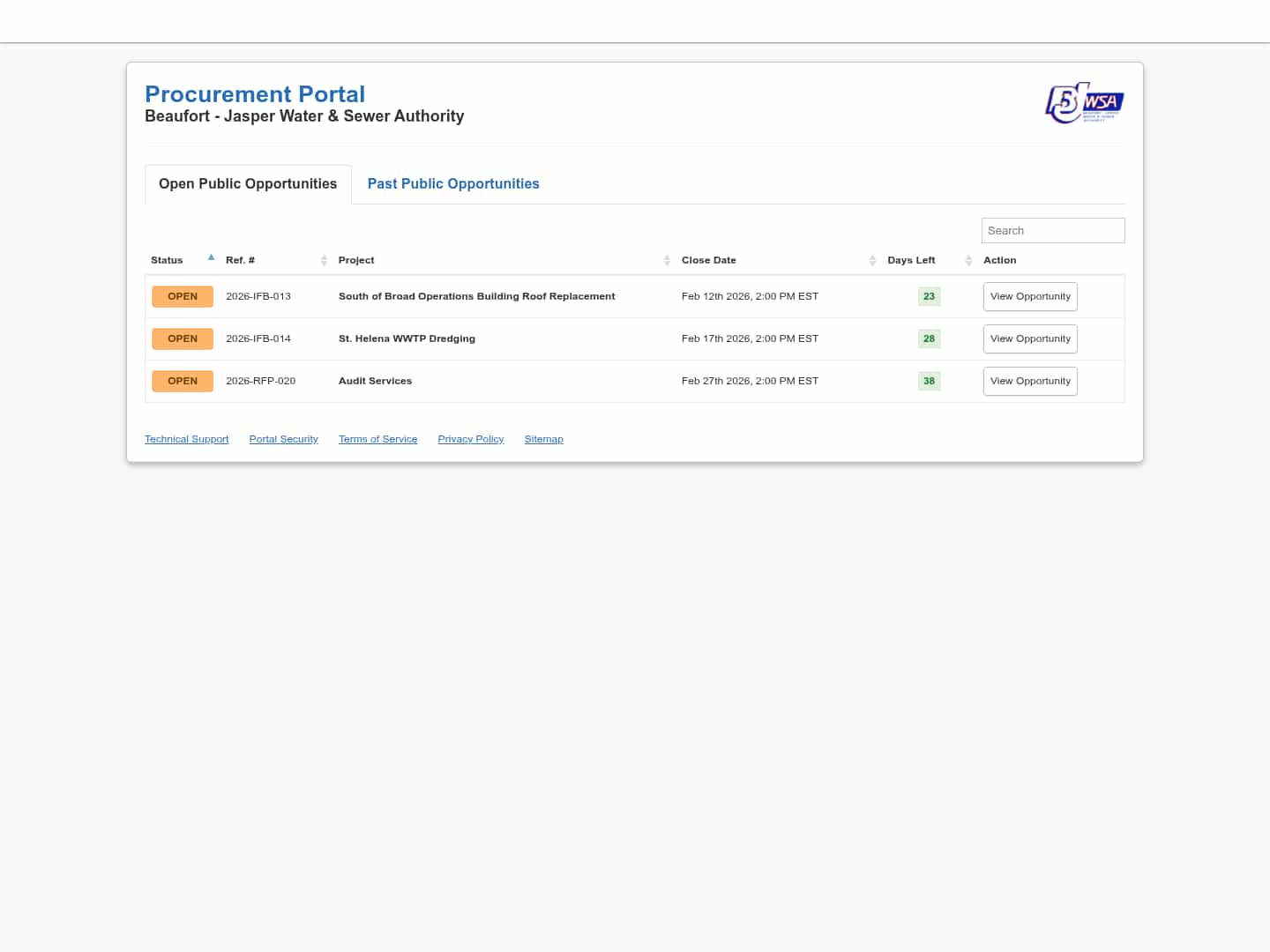Go to the Privacy Policy page
The width and height of the screenshot is (1270, 952).
pyautogui.click(x=470, y=439)
